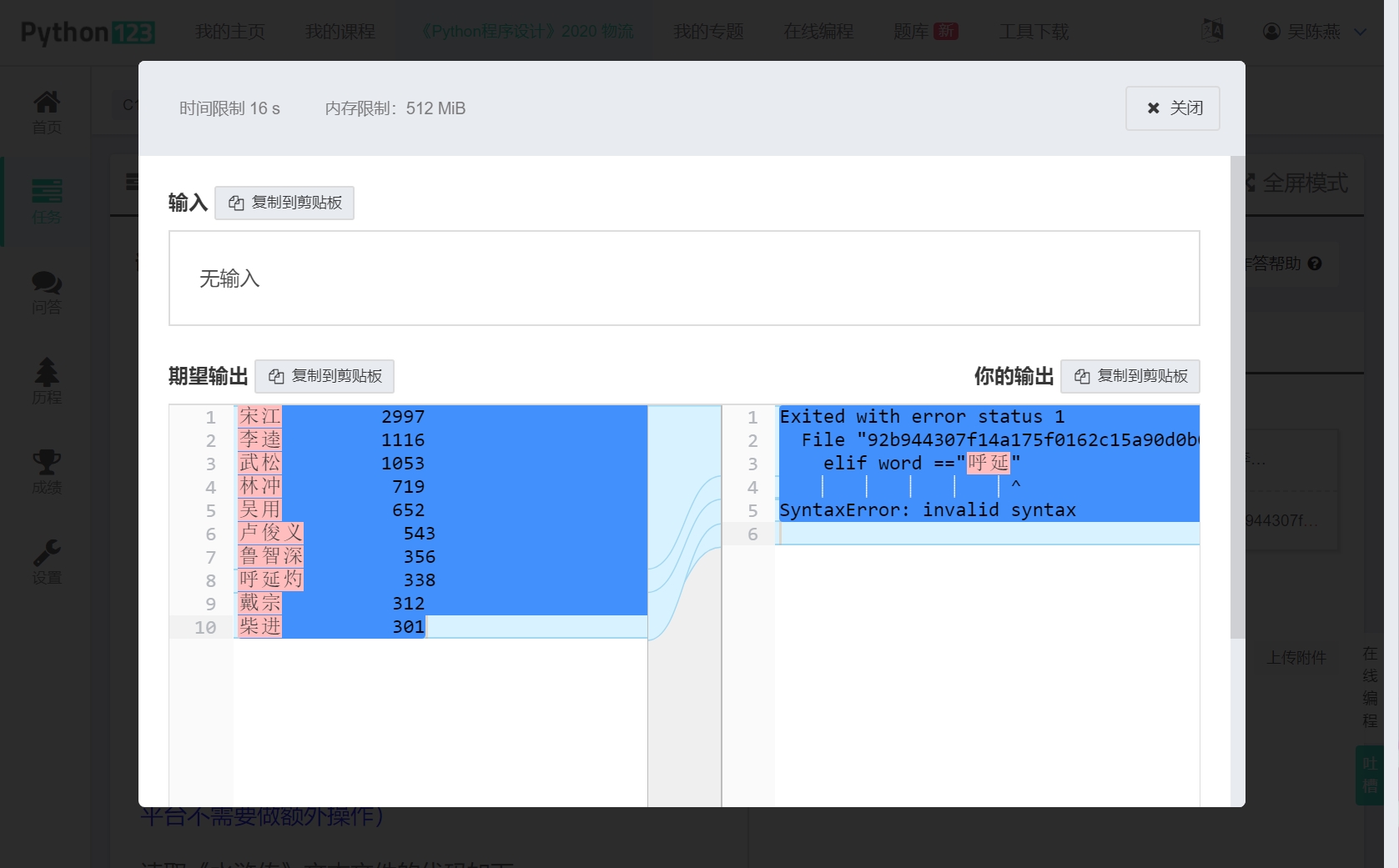Select expected output row 武松 1053
Image resolution: width=1399 pixels, height=868 pixels.
point(440,464)
